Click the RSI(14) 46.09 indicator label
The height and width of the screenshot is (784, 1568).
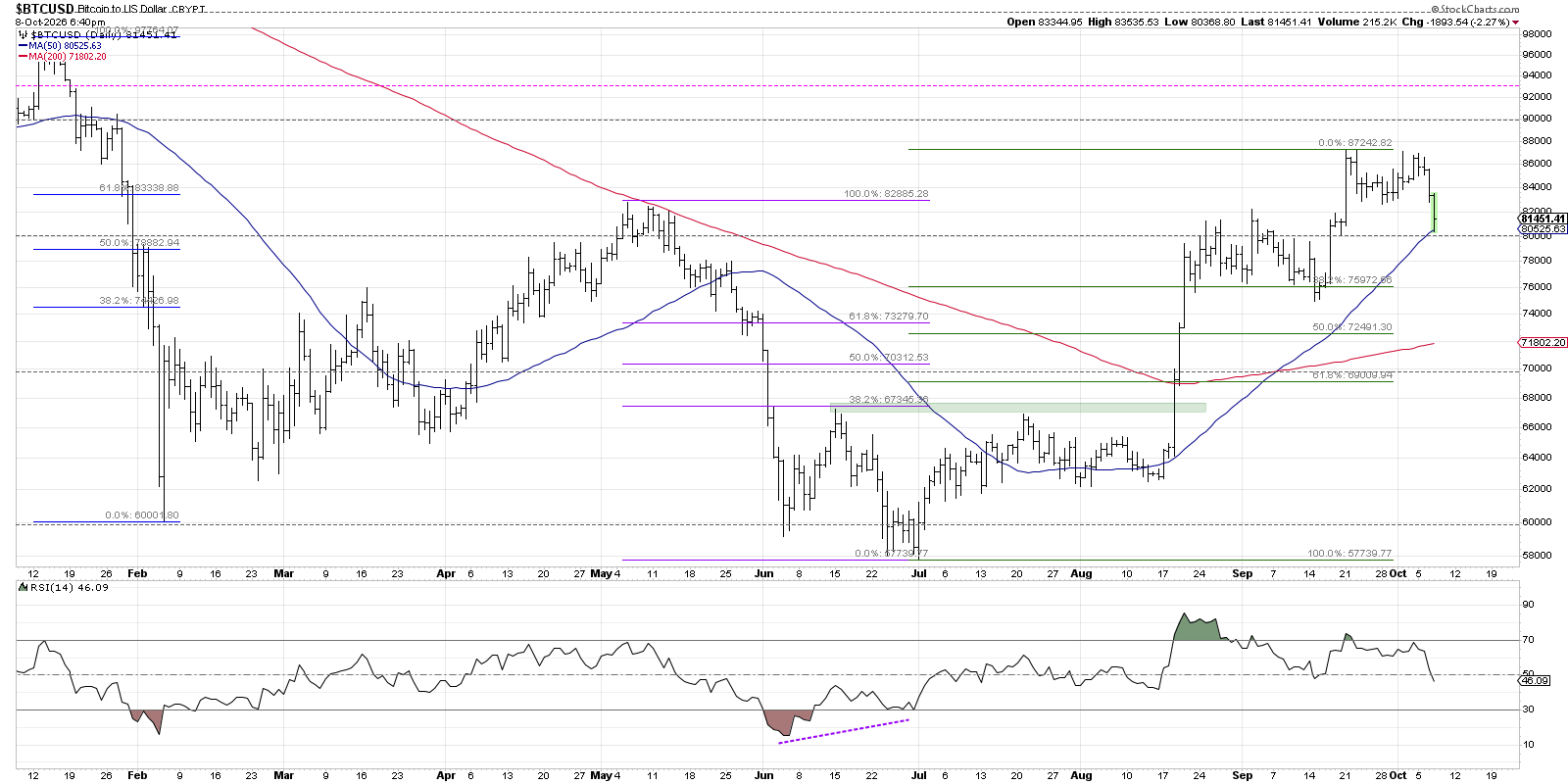64,587
